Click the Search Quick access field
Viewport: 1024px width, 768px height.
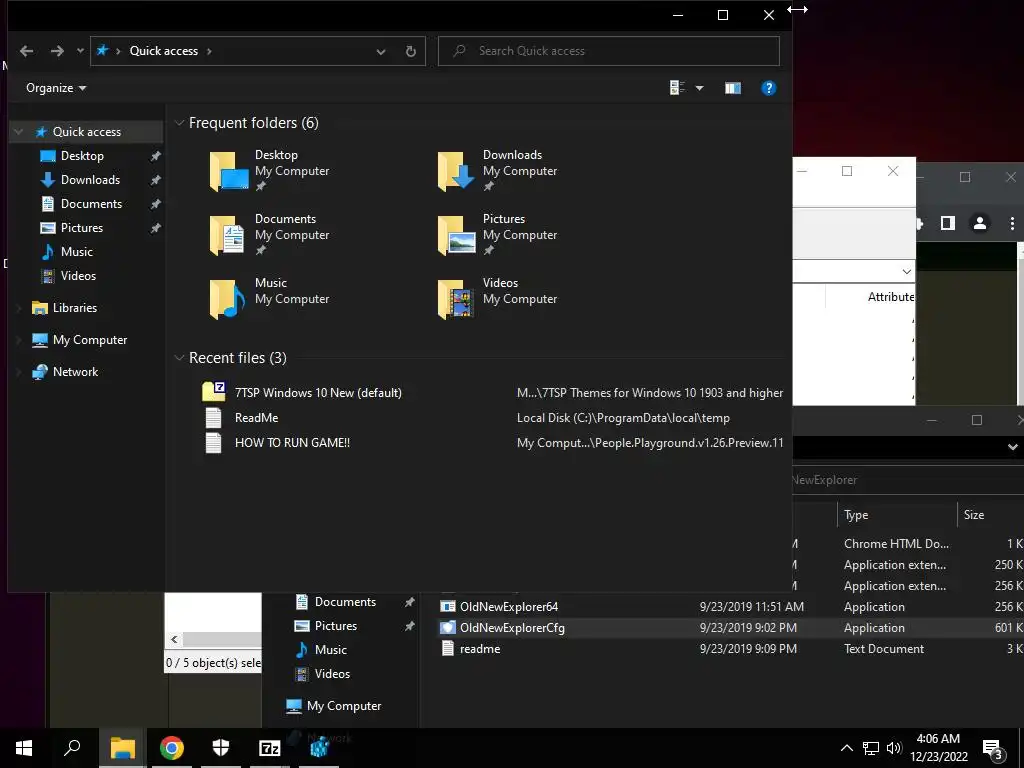coord(609,51)
